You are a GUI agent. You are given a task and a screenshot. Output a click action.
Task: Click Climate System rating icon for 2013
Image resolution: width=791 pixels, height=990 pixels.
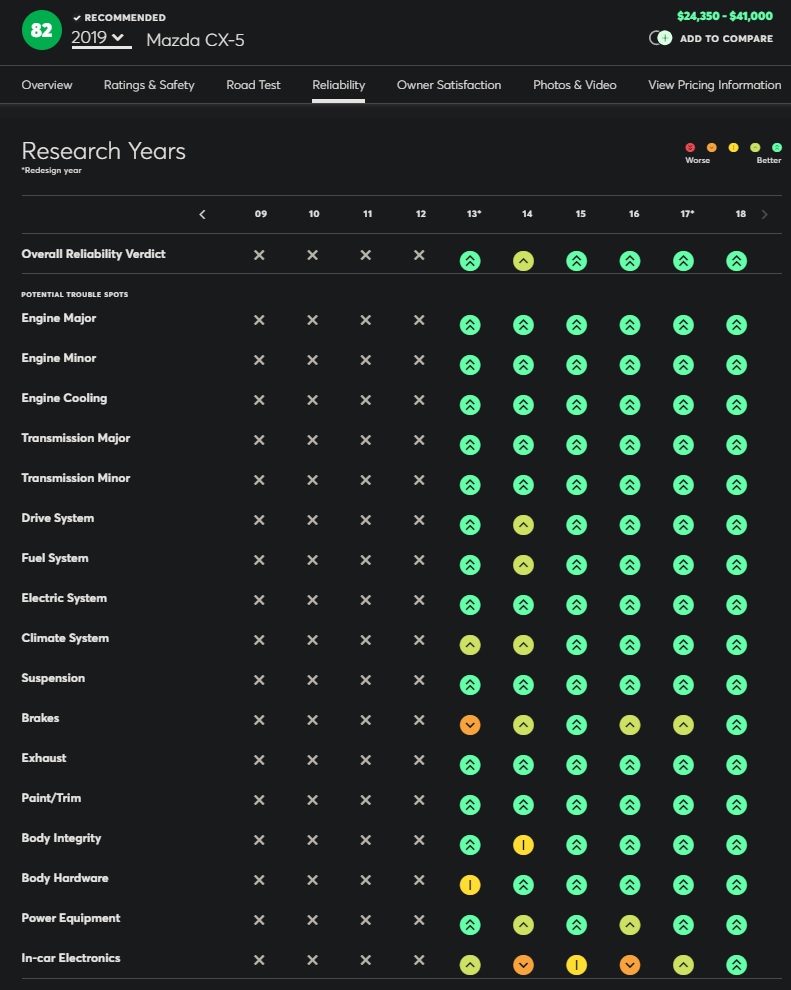pos(470,645)
